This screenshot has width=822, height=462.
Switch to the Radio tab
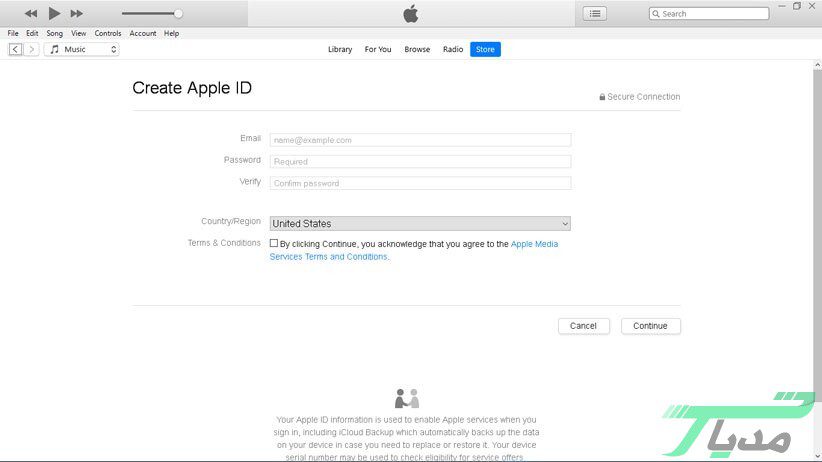point(453,49)
